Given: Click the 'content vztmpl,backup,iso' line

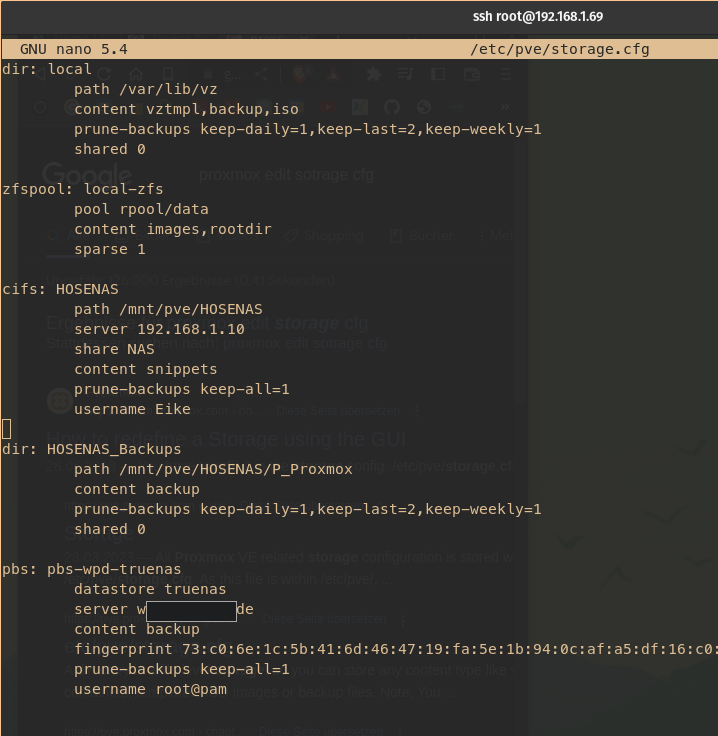Looking at the screenshot, I should pos(186,109).
